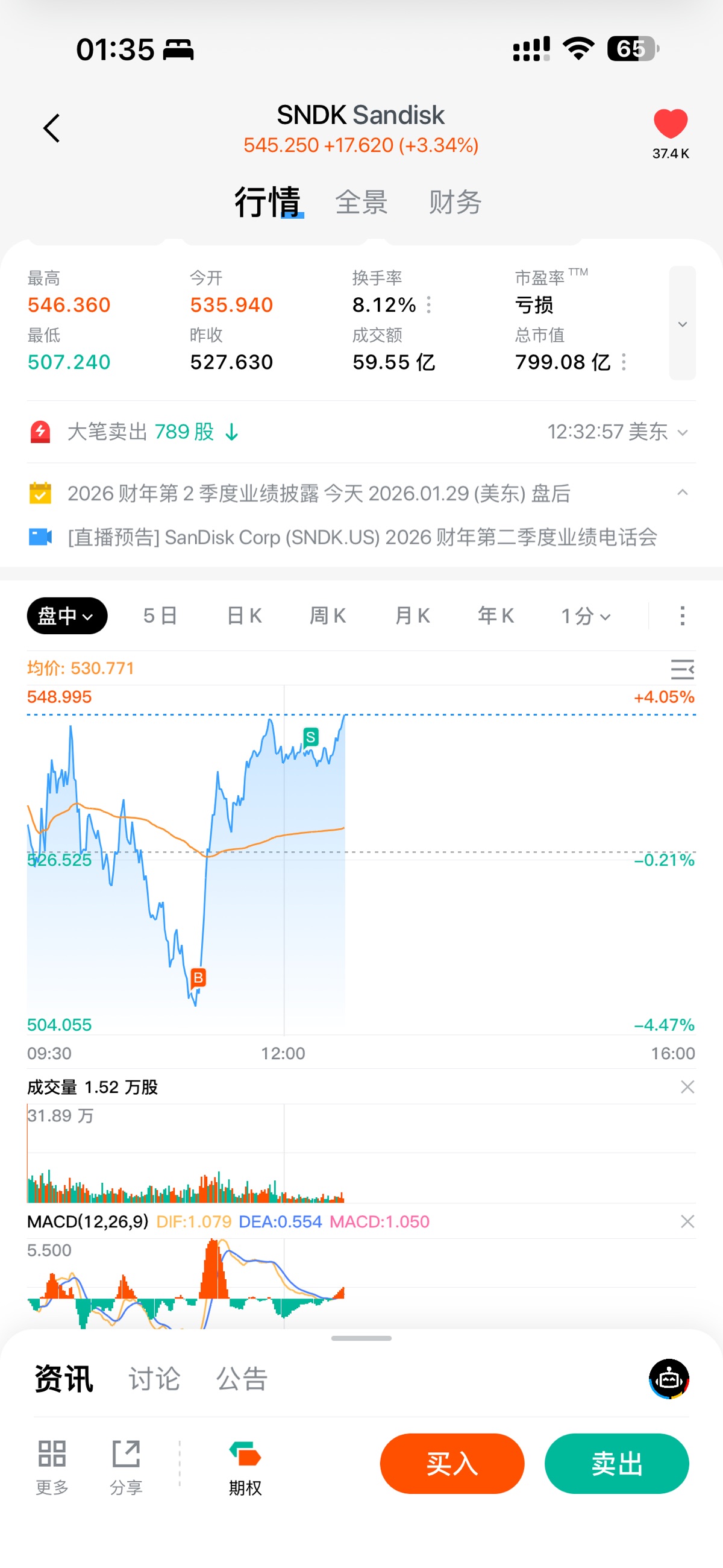Tap the 期权 options icon
The image size is (723, 1568).
click(x=245, y=1455)
